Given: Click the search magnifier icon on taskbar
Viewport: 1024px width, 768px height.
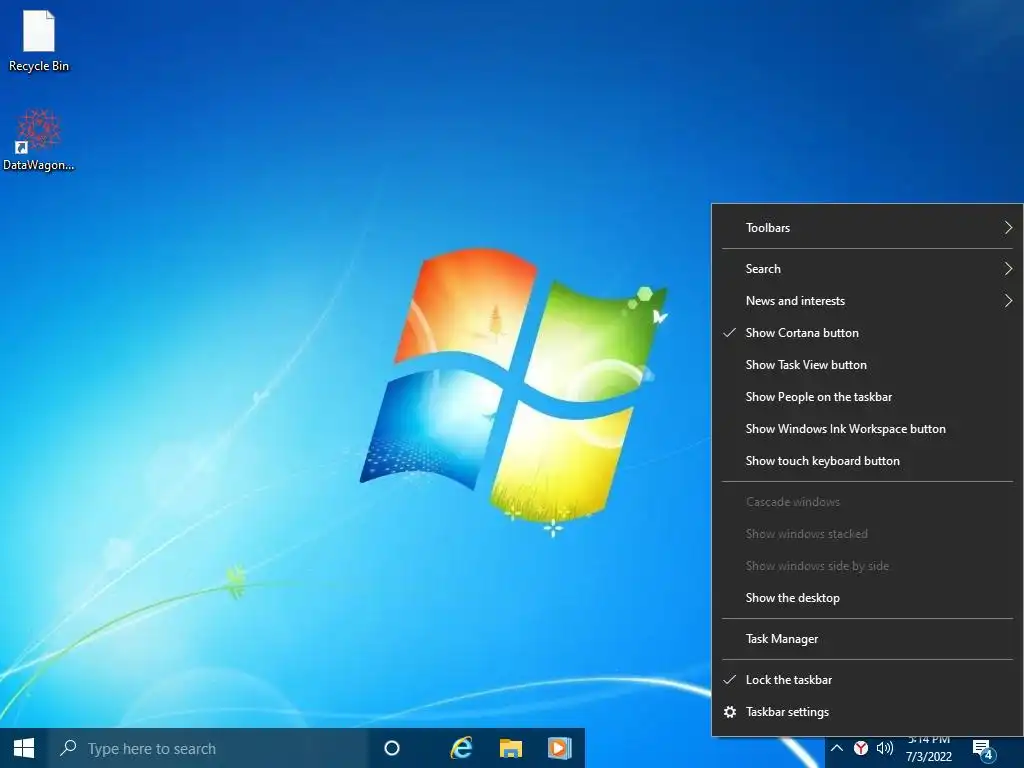Looking at the screenshot, I should 68,748.
